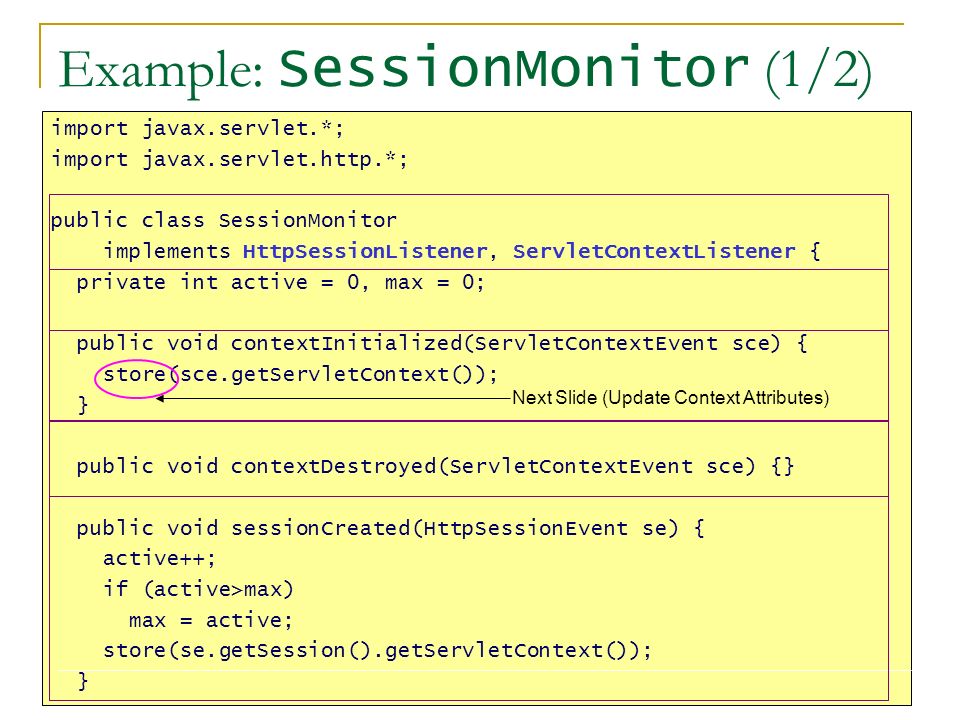Click the contextInitialized method signature
This screenshot has height=720, width=960.
click(442, 343)
